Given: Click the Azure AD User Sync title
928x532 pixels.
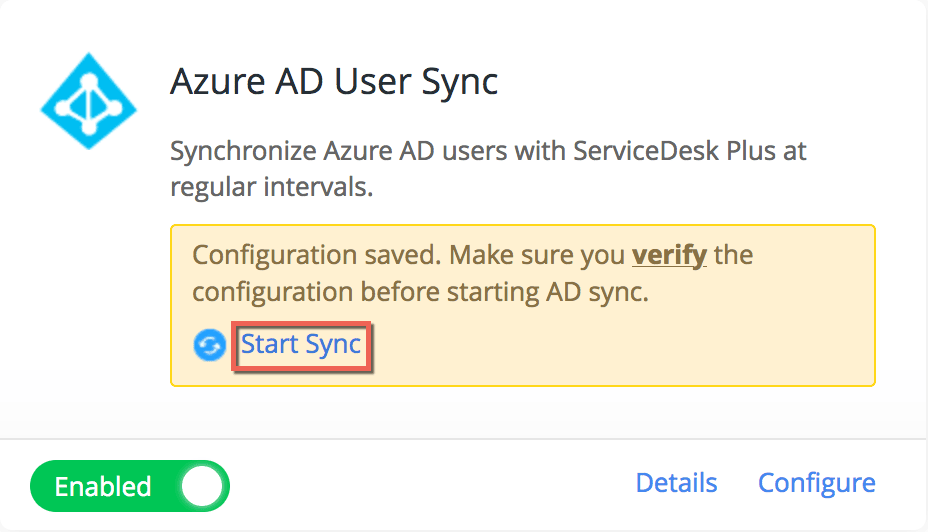Looking at the screenshot, I should coord(334,82).
